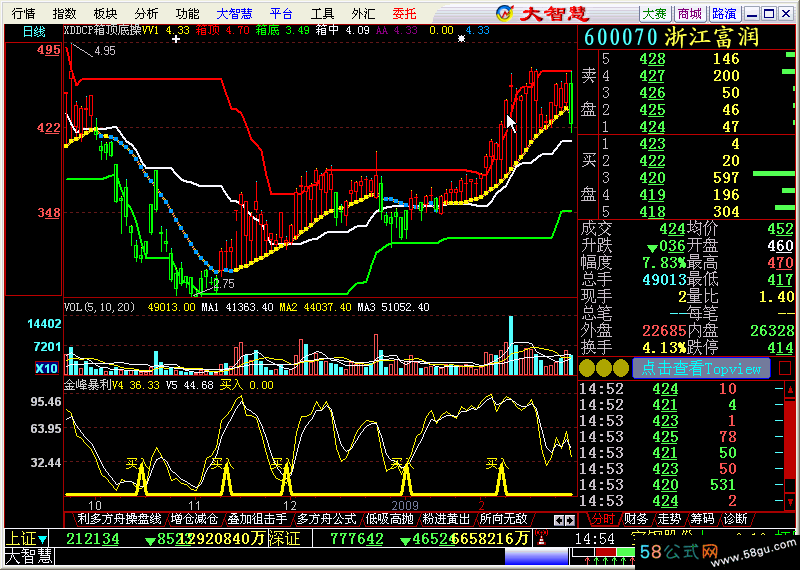Click the middle yellow circle beside Topview
Screen dimensions: 800x570
[604, 368]
